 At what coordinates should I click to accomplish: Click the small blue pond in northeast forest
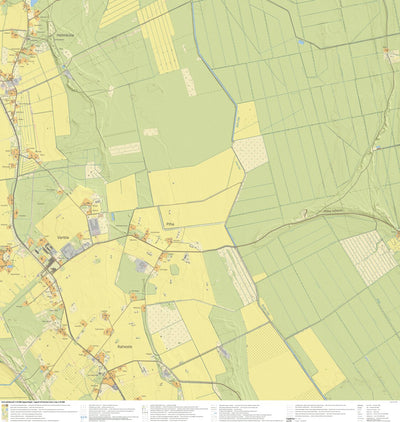click(301, 42)
